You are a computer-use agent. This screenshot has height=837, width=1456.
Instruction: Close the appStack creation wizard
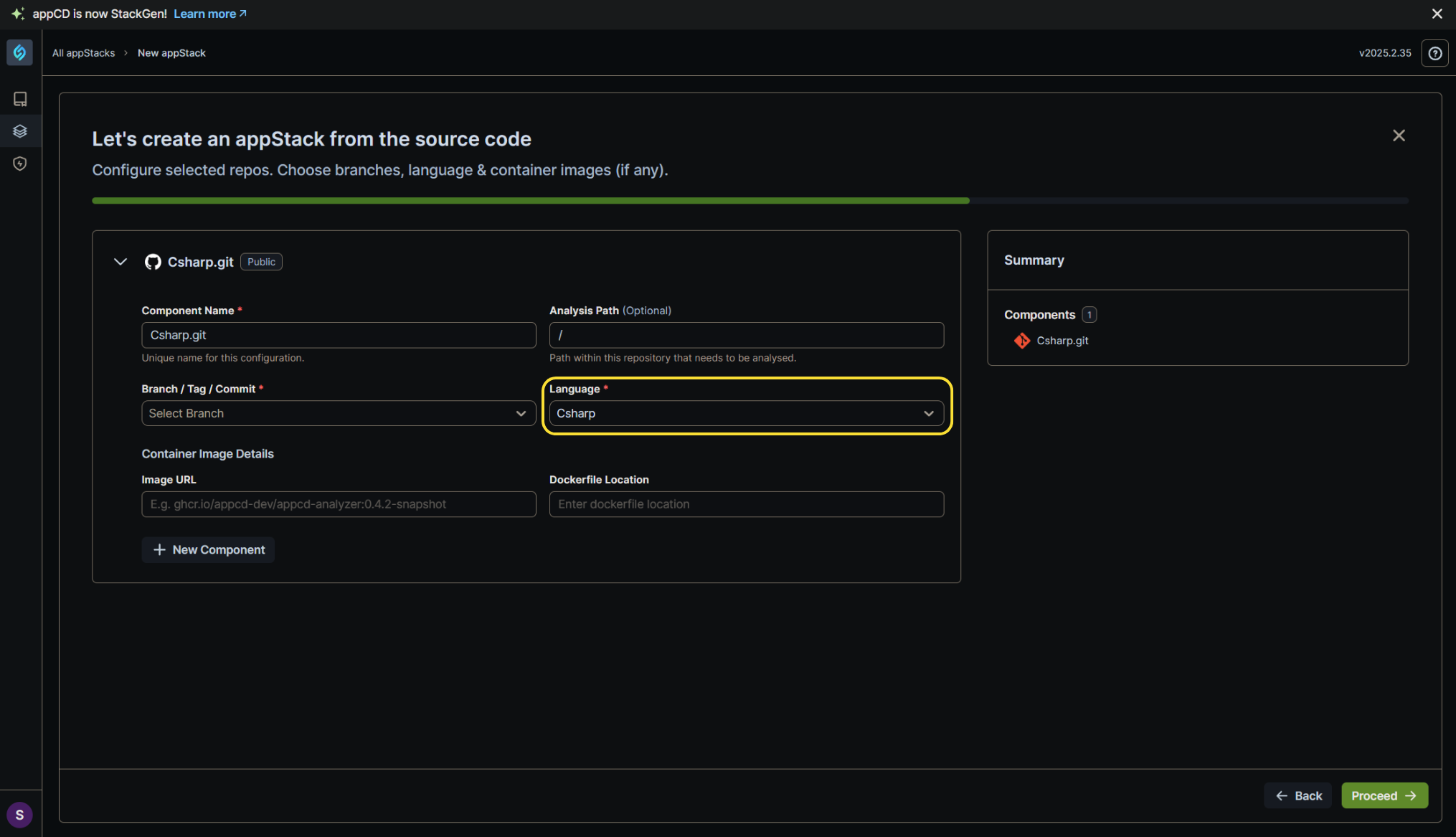pyautogui.click(x=1399, y=136)
